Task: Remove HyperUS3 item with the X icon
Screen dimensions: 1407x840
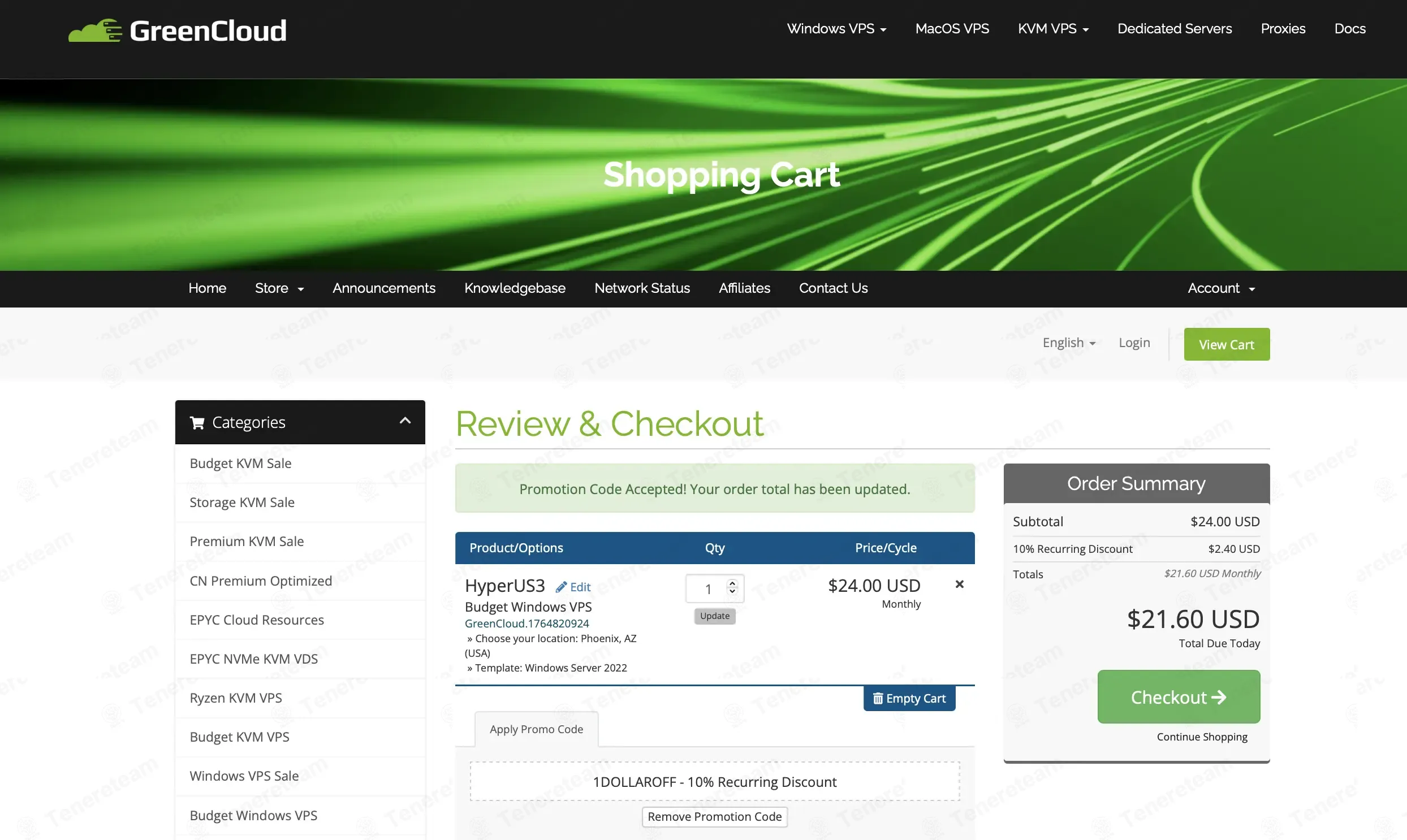Action: click(959, 584)
